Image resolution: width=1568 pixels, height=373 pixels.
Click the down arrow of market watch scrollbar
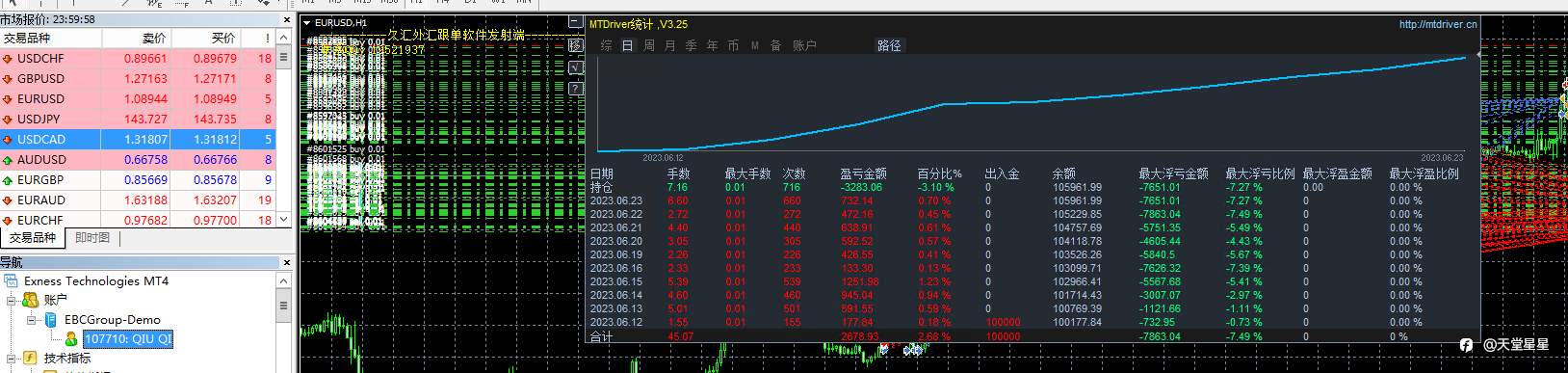[283, 220]
